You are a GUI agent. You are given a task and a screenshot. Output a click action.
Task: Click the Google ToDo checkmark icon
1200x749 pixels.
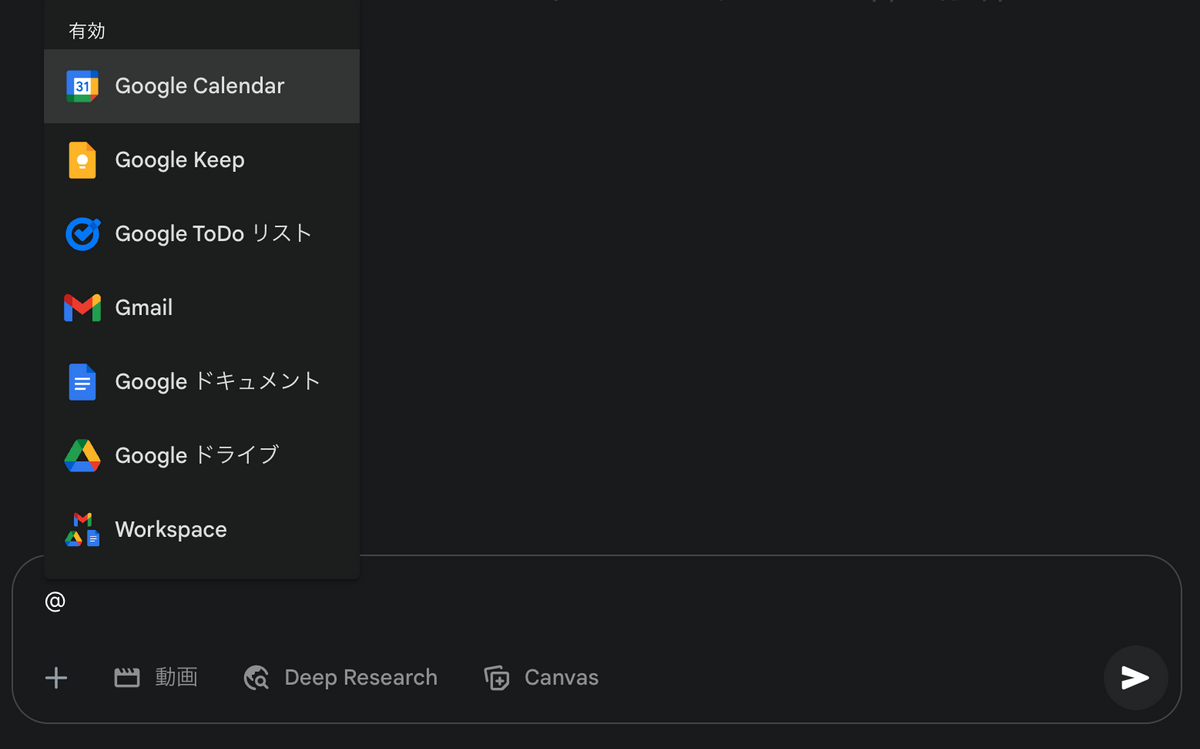pos(82,234)
